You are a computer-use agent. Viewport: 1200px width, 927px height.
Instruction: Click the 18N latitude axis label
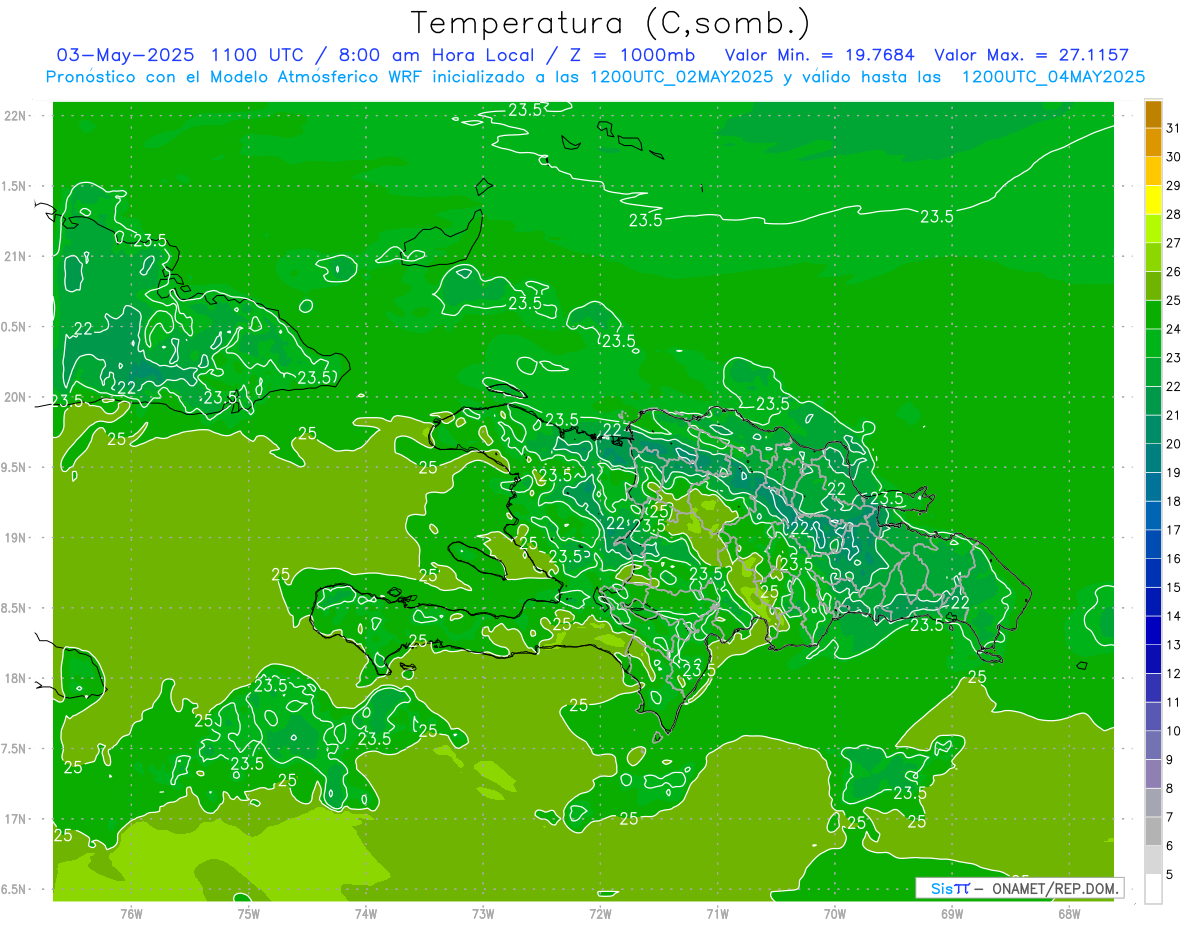coord(16,678)
